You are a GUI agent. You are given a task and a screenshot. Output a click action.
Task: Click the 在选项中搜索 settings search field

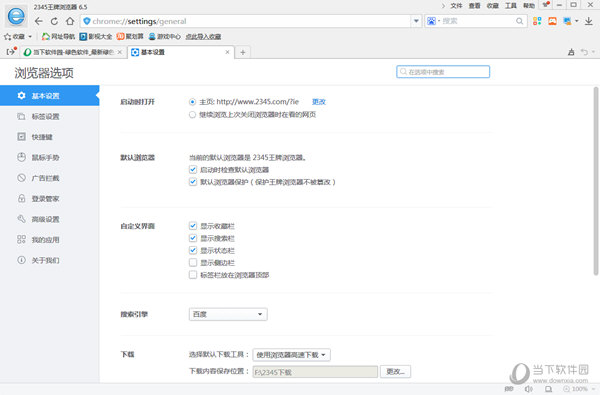pyautogui.click(x=443, y=72)
